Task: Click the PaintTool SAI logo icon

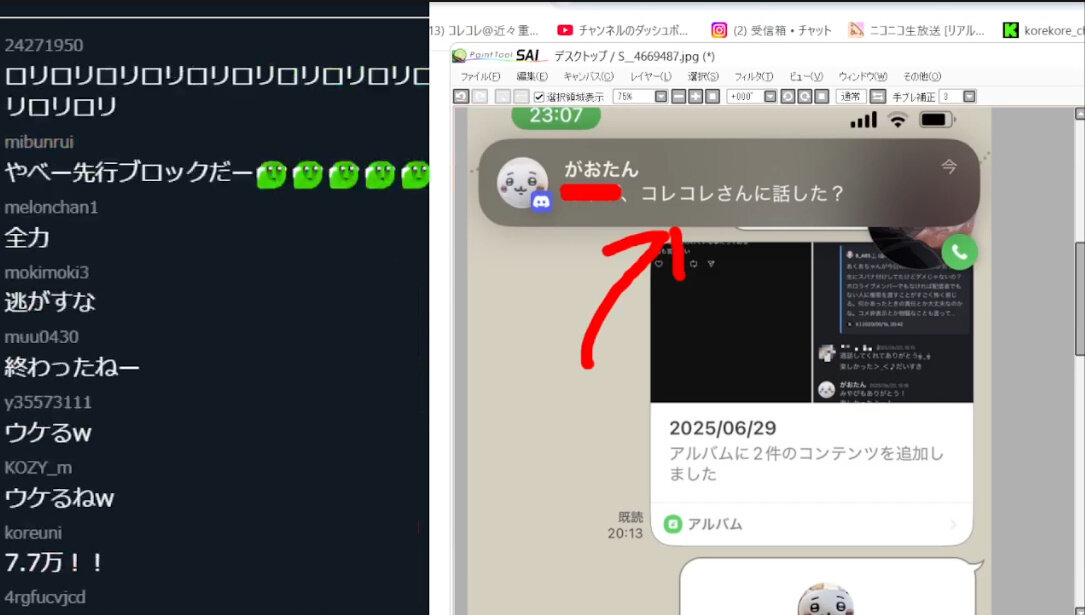Action: (x=459, y=55)
